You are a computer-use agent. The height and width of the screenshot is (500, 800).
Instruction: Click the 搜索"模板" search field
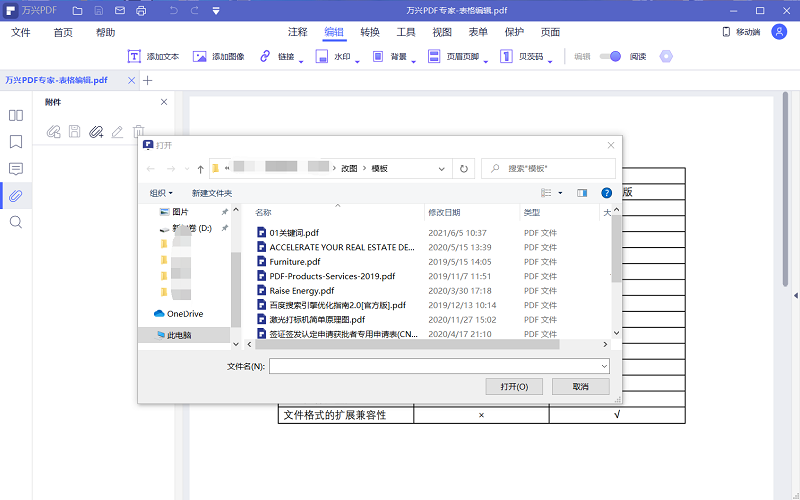point(548,168)
